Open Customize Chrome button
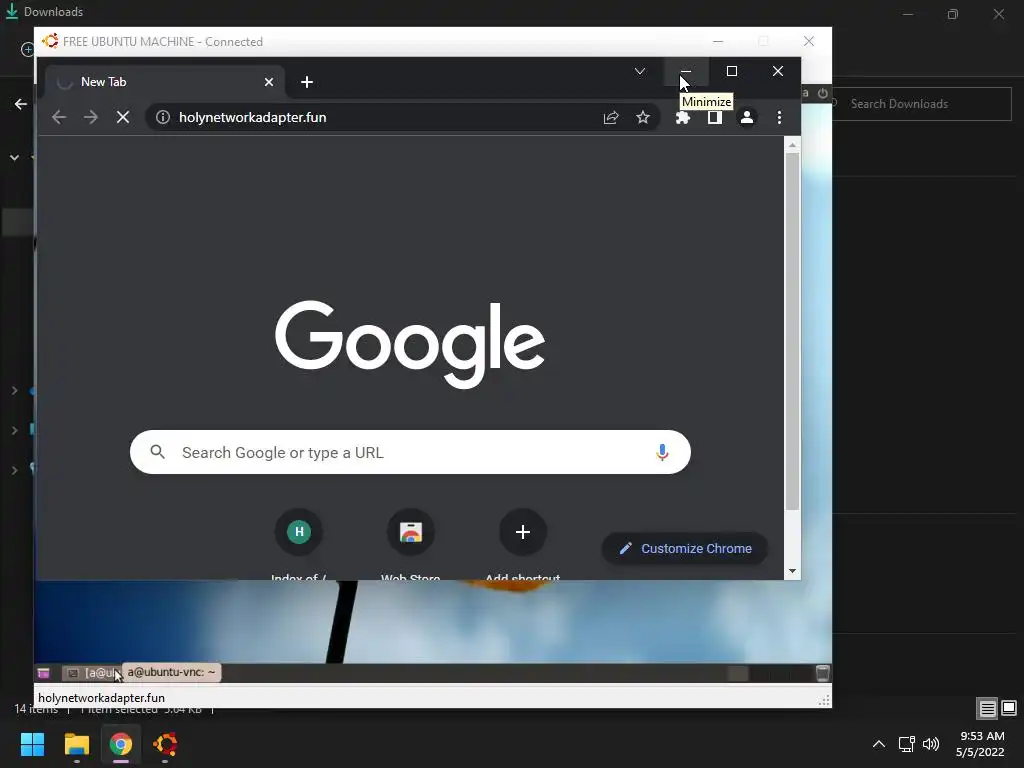This screenshot has height=768, width=1024. pyautogui.click(x=684, y=549)
